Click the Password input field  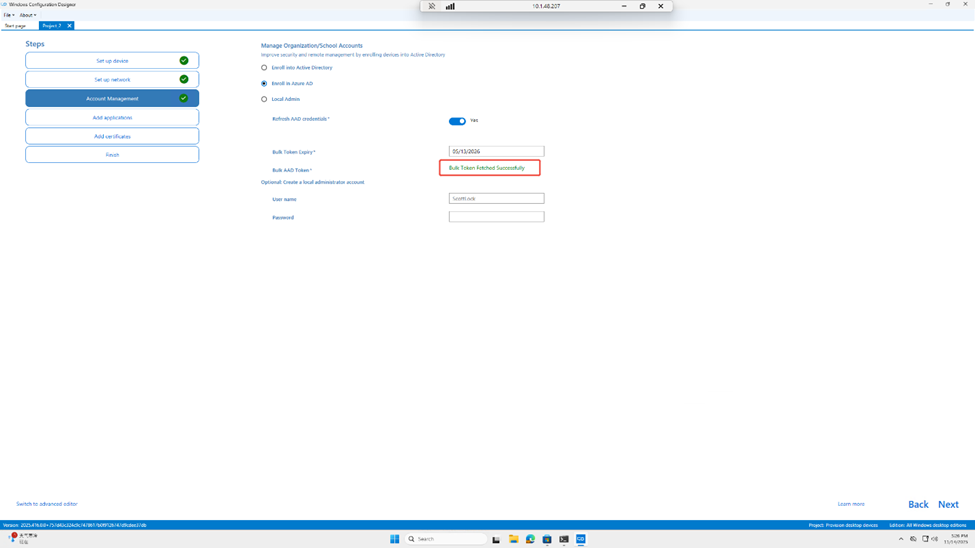point(496,216)
